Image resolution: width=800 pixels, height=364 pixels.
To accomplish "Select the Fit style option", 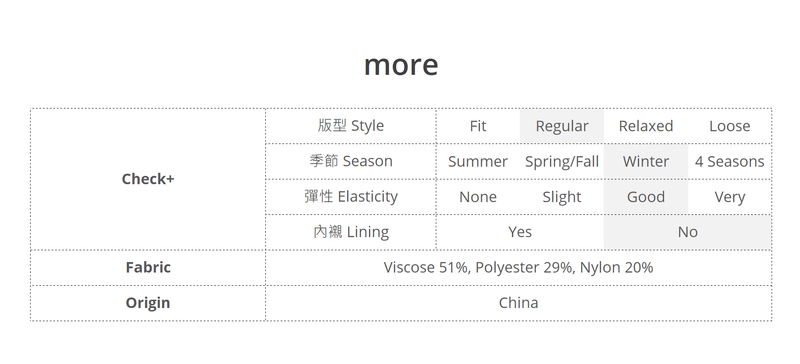I will coord(478,126).
